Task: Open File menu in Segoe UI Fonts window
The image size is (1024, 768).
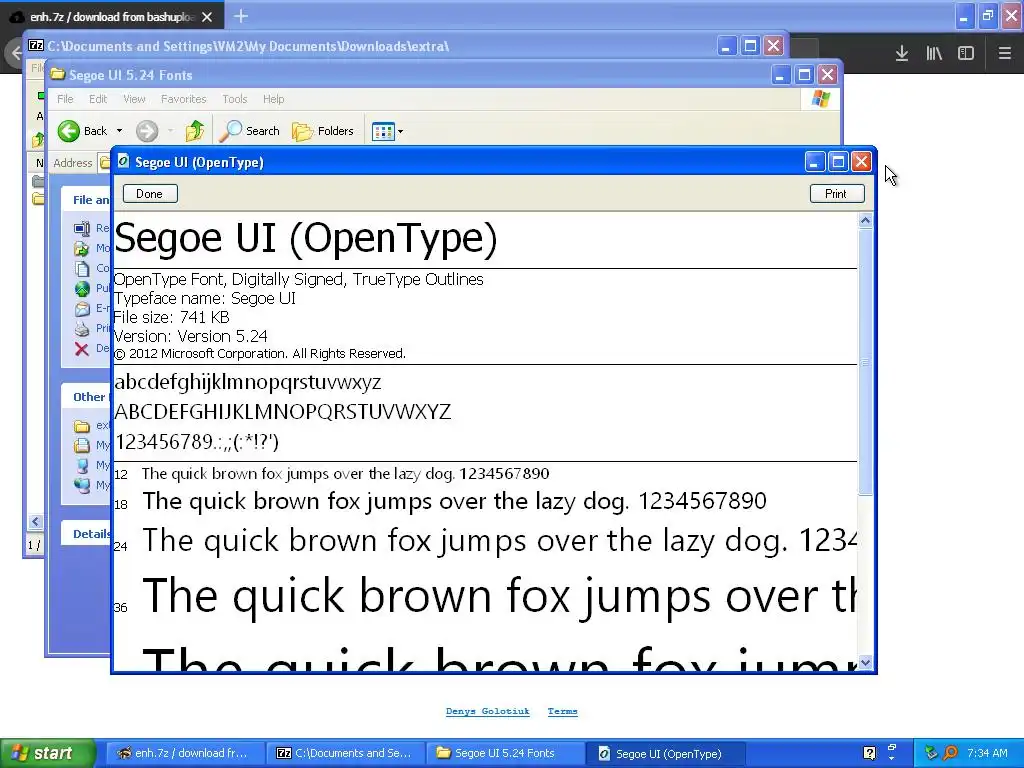Action: point(65,99)
